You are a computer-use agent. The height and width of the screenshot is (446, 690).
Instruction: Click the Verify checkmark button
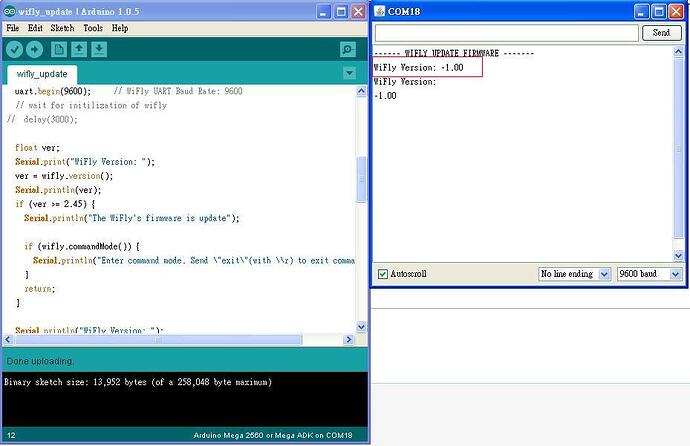pyautogui.click(x=14, y=49)
